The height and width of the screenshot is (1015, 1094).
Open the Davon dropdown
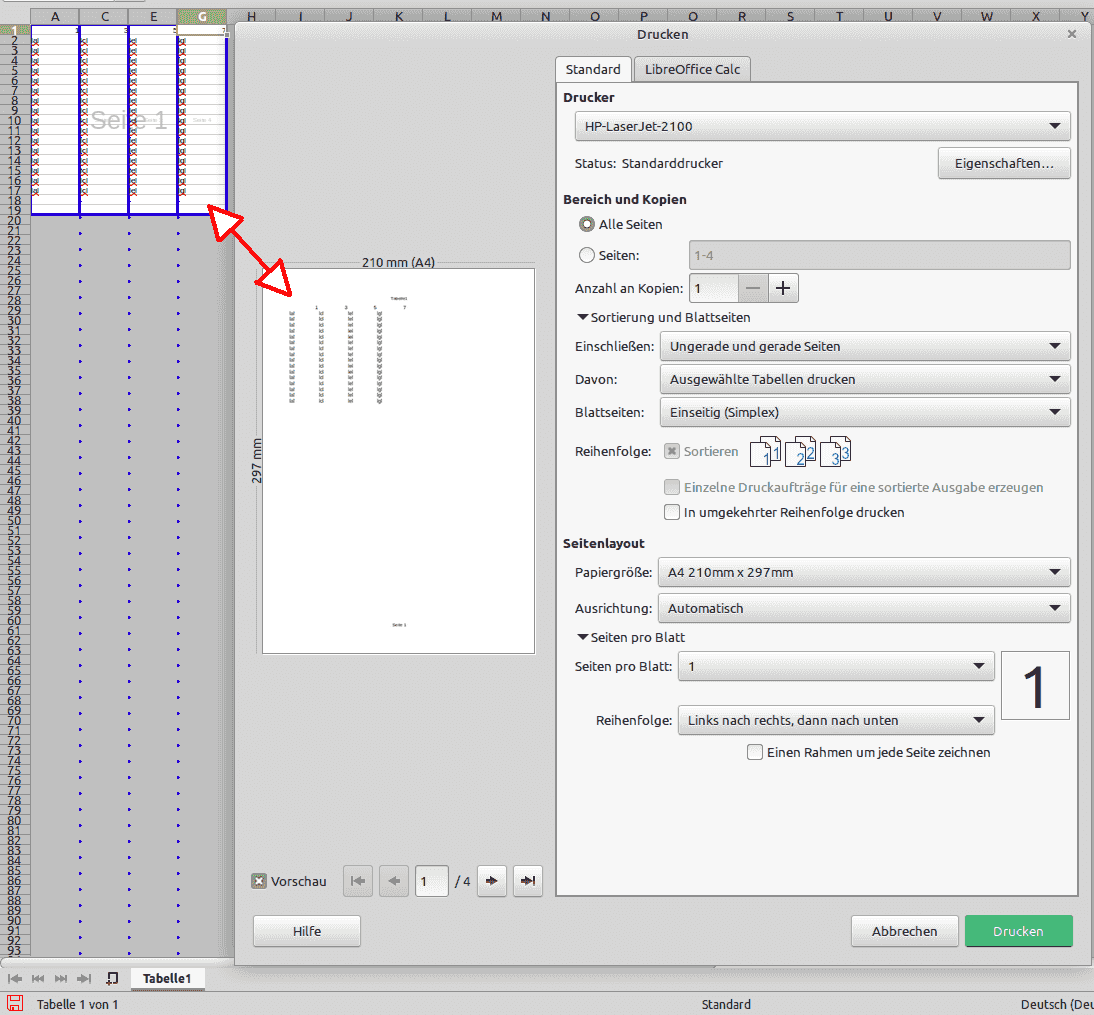click(x=864, y=379)
